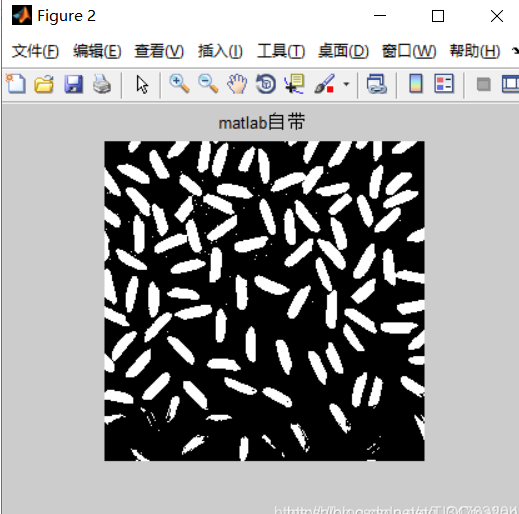Toggle the Rotate 3D tool
519x514 pixels.
click(266, 84)
